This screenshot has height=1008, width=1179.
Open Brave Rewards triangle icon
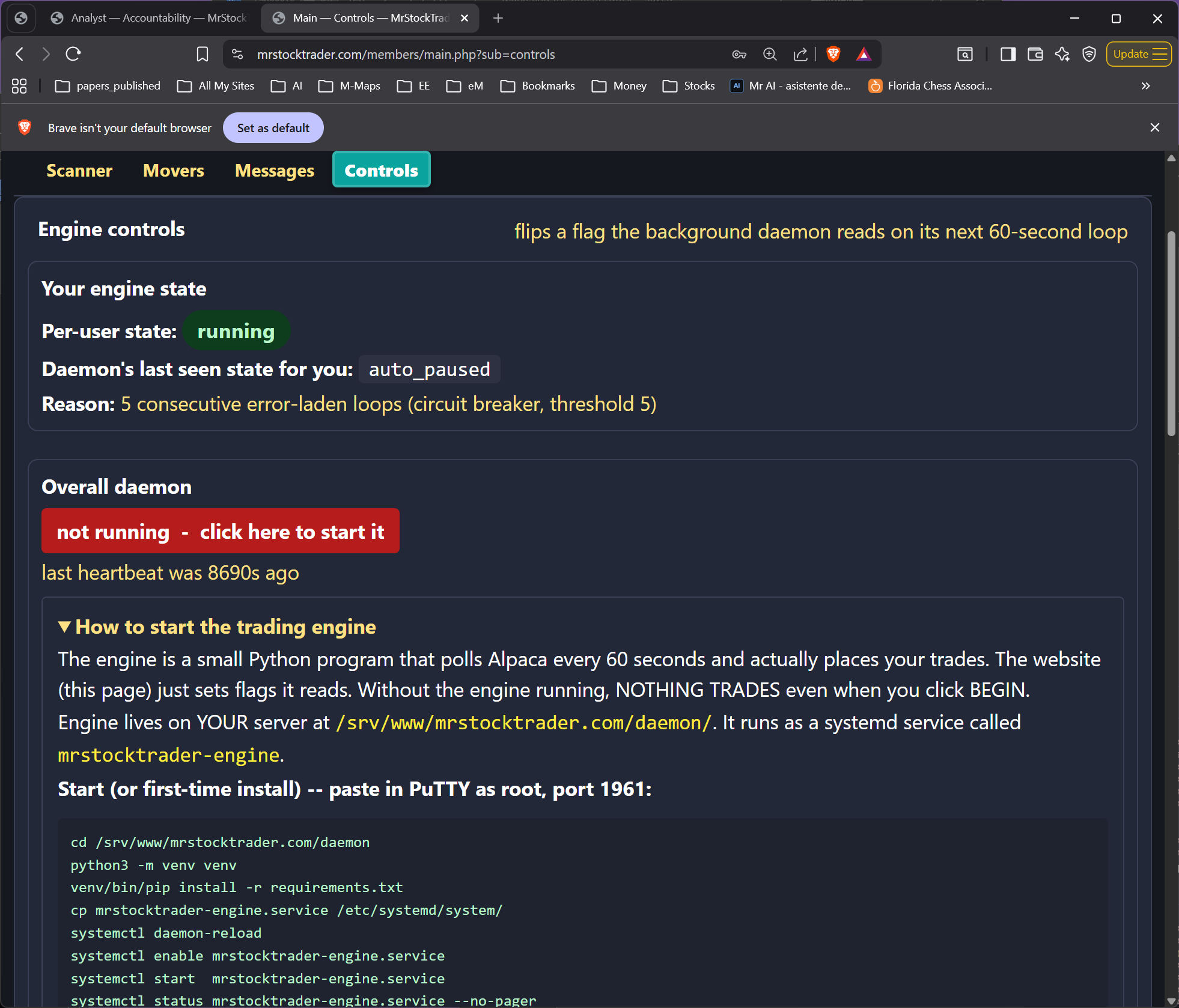coord(864,54)
